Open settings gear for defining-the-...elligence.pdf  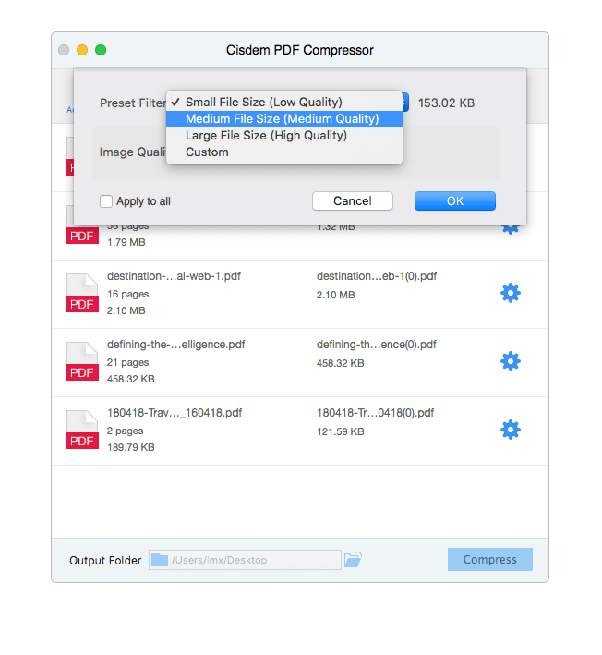(511, 361)
